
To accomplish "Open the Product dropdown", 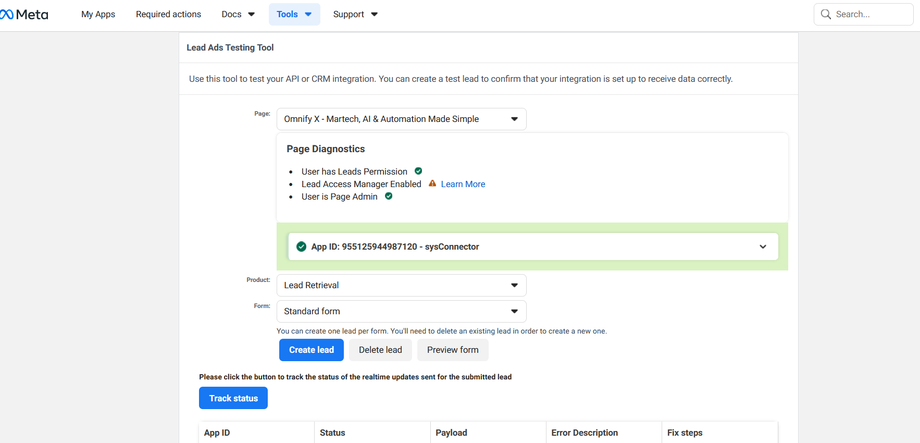I will point(401,285).
